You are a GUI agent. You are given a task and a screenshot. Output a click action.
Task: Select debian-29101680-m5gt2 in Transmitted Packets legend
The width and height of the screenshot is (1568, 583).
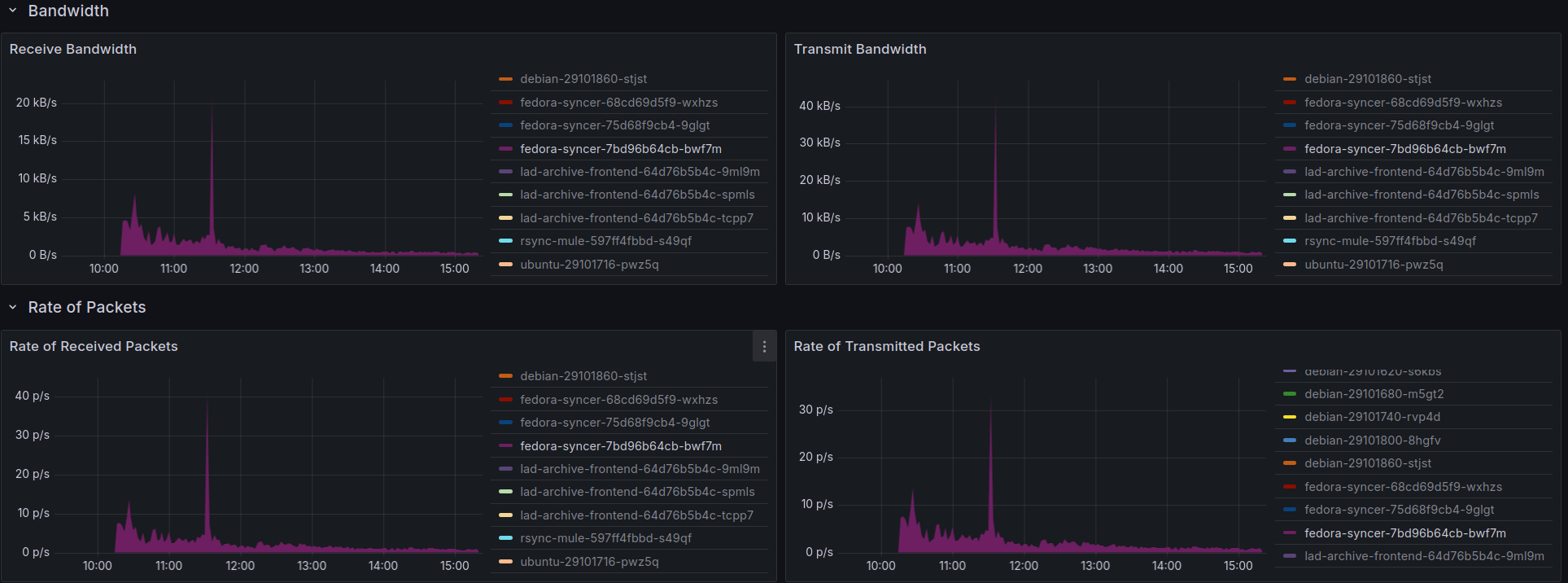(x=1374, y=394)
